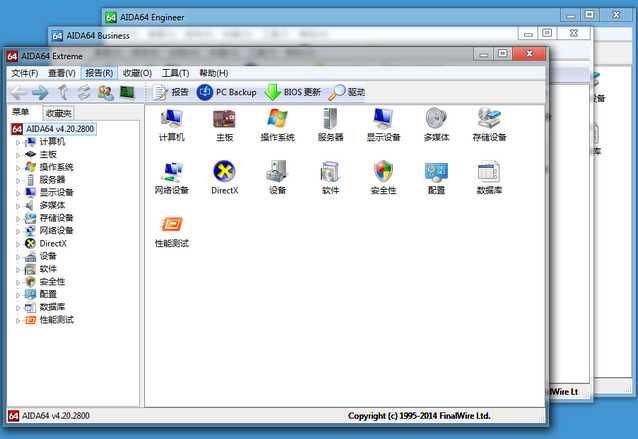638x439 pixels.
Task: Open the 多媒体 speaker icon in main pane
Action: point(436,125)
